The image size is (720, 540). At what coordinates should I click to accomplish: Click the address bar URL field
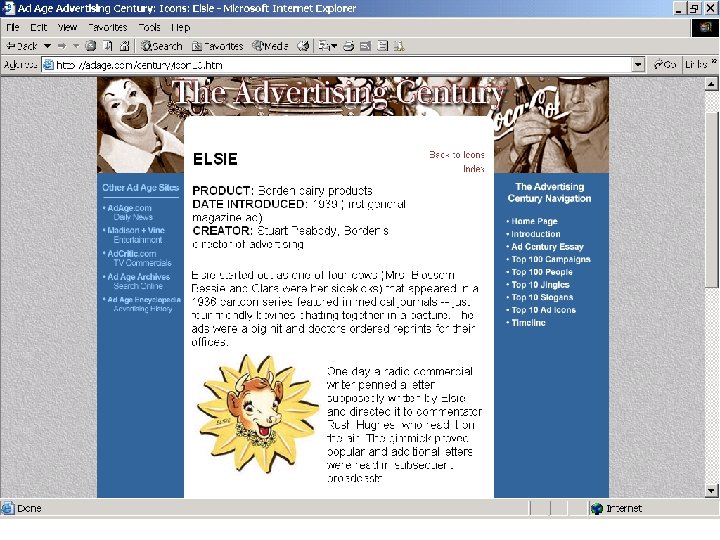338,65
